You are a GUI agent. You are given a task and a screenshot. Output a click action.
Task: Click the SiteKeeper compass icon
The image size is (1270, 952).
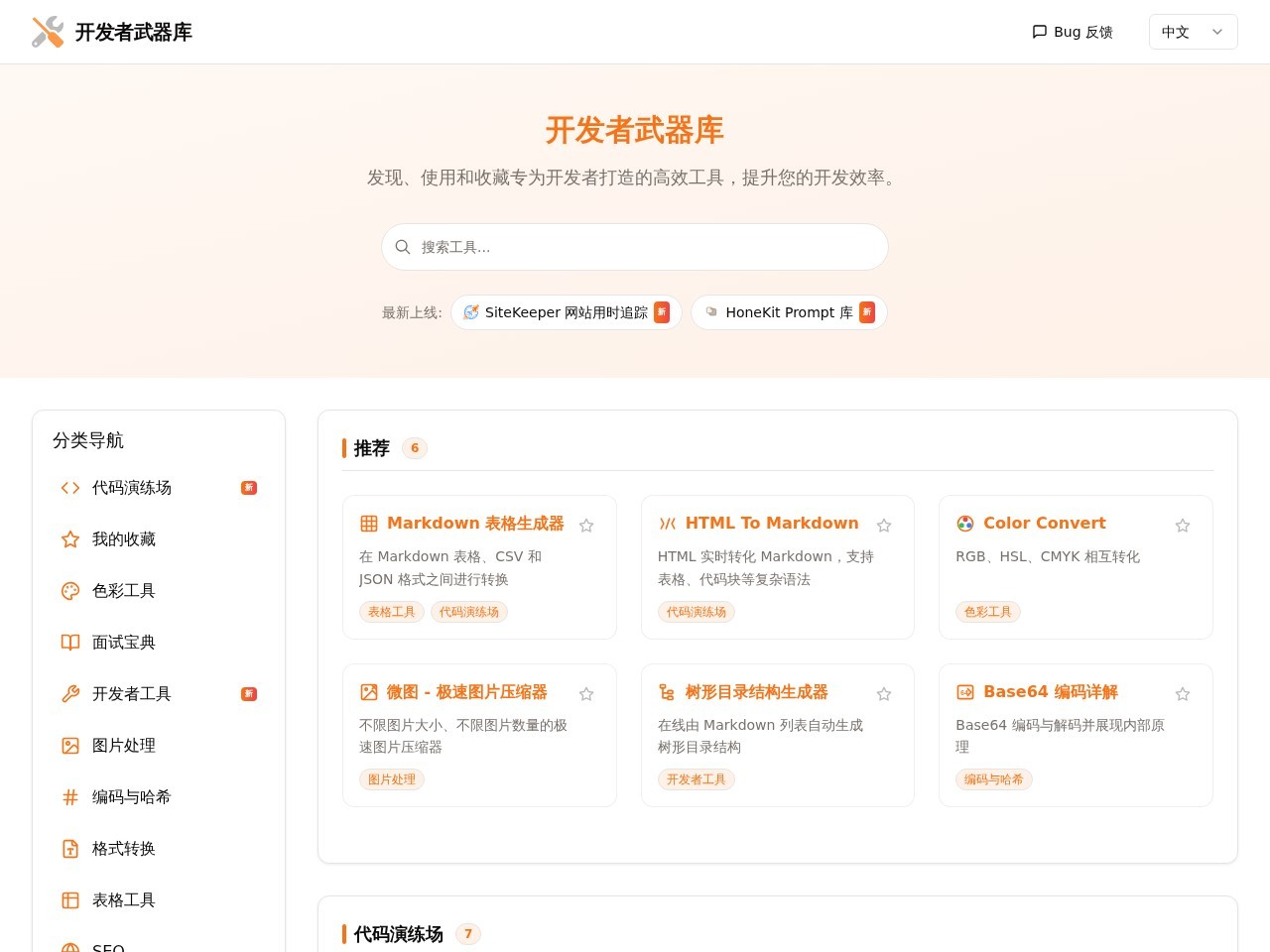pyautogui.click(x=471, y=312)
